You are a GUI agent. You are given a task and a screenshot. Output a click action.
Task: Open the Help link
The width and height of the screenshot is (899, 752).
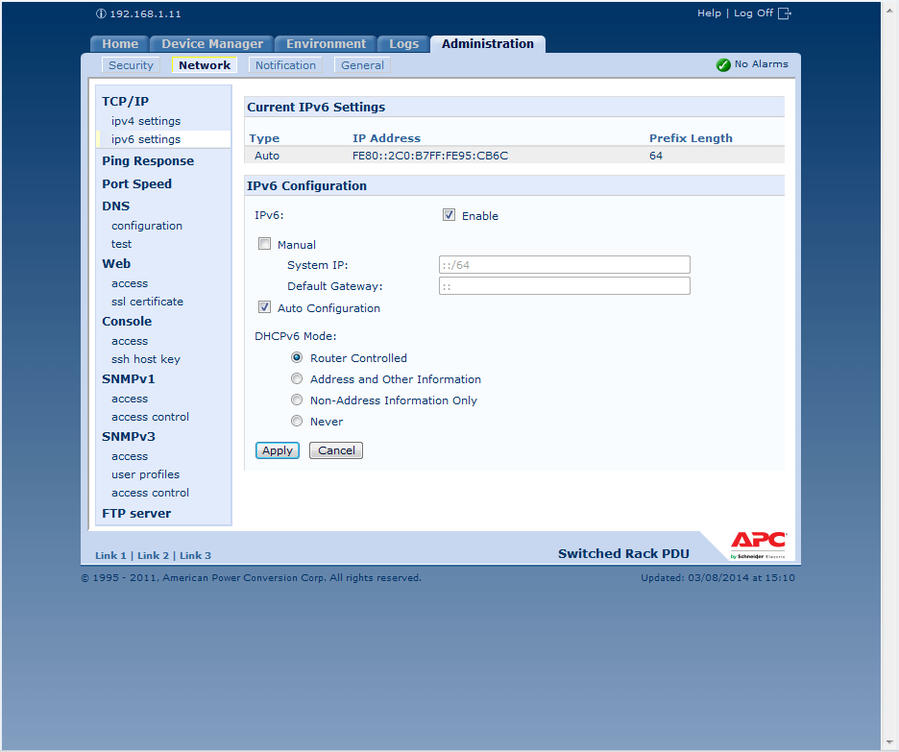click(709, 13)
